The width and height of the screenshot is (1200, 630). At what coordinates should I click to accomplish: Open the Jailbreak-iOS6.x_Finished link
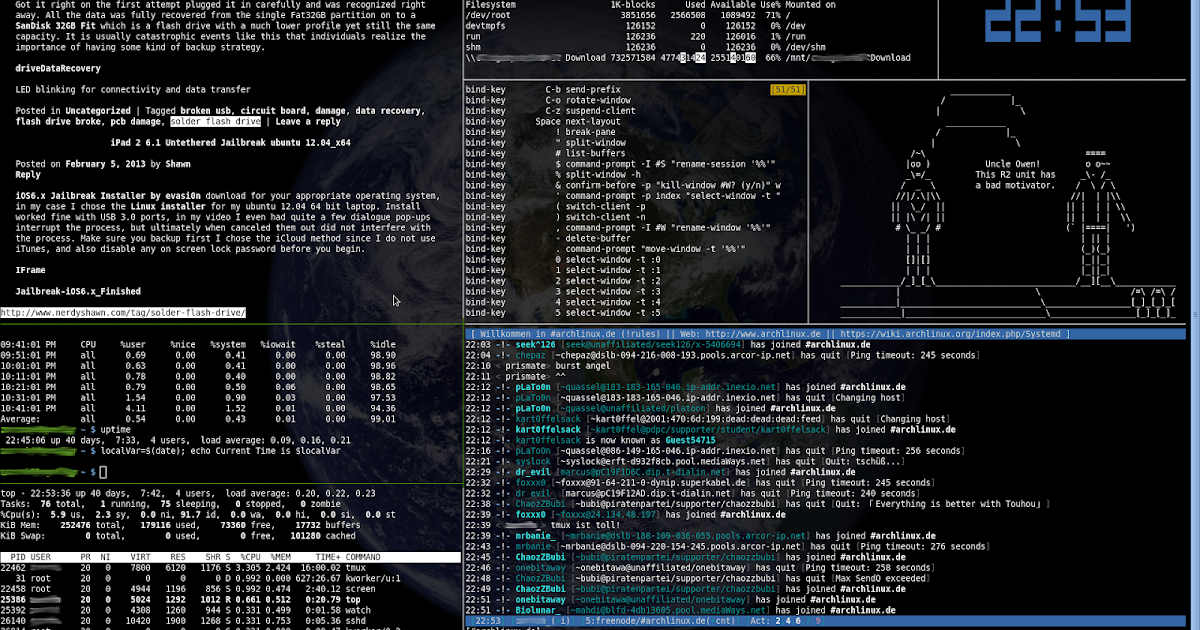click(x=78, y=291)
